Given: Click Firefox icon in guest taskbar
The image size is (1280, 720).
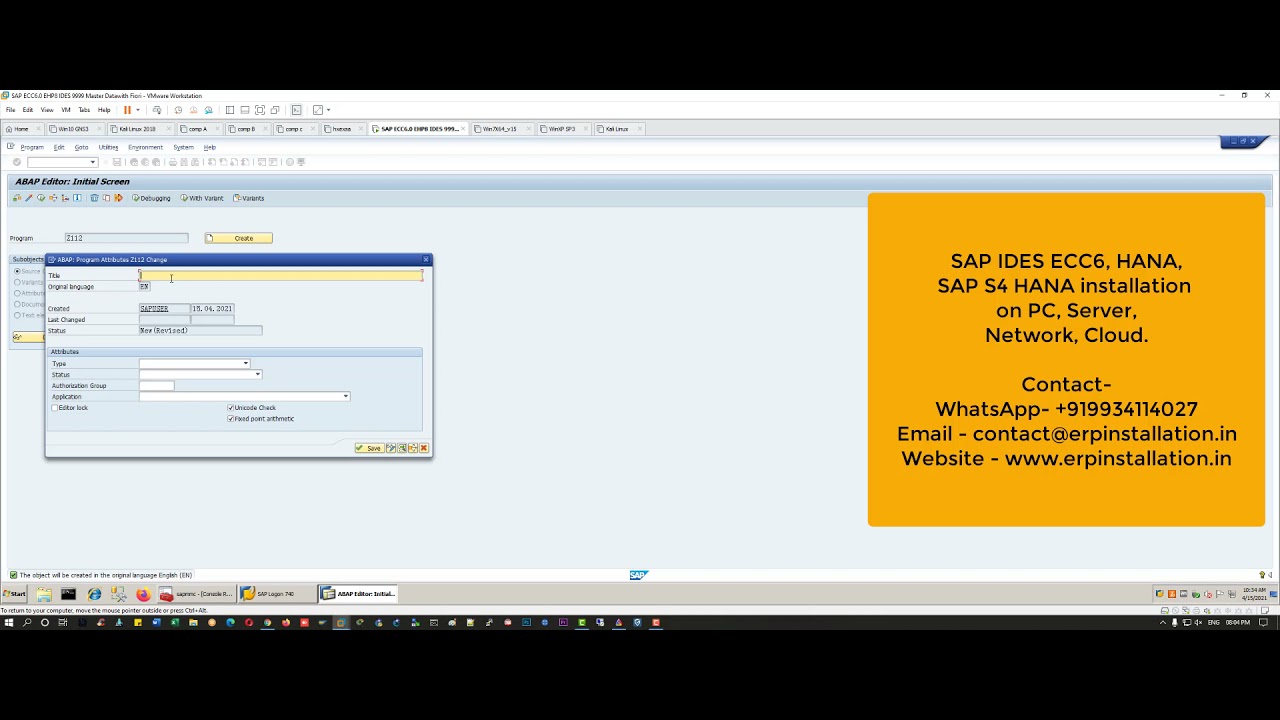Looking at the screenshot, I should [x=143, y=594].
